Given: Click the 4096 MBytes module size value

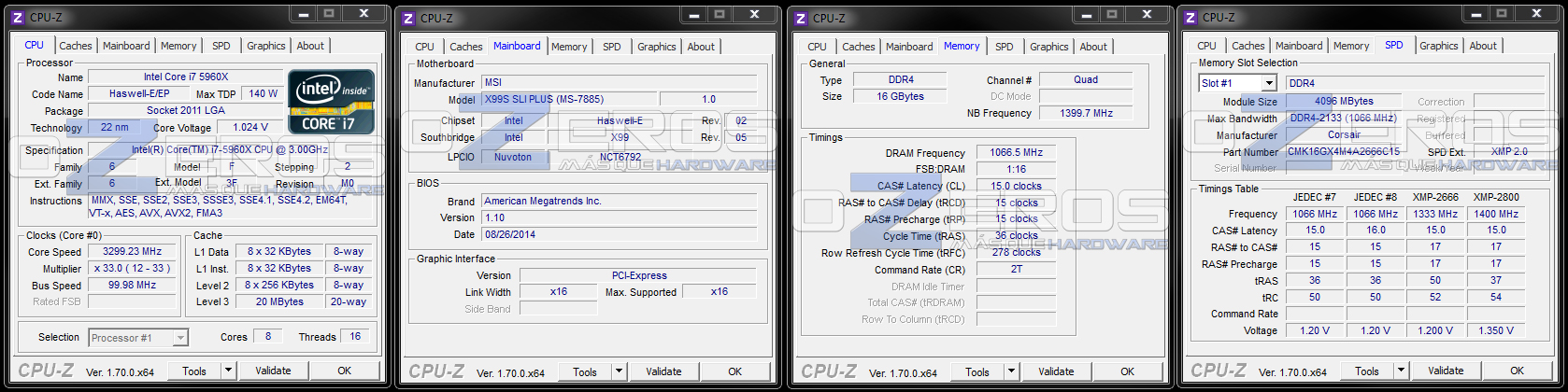Looking at the screenshot, I should [x=1344, y=101].
